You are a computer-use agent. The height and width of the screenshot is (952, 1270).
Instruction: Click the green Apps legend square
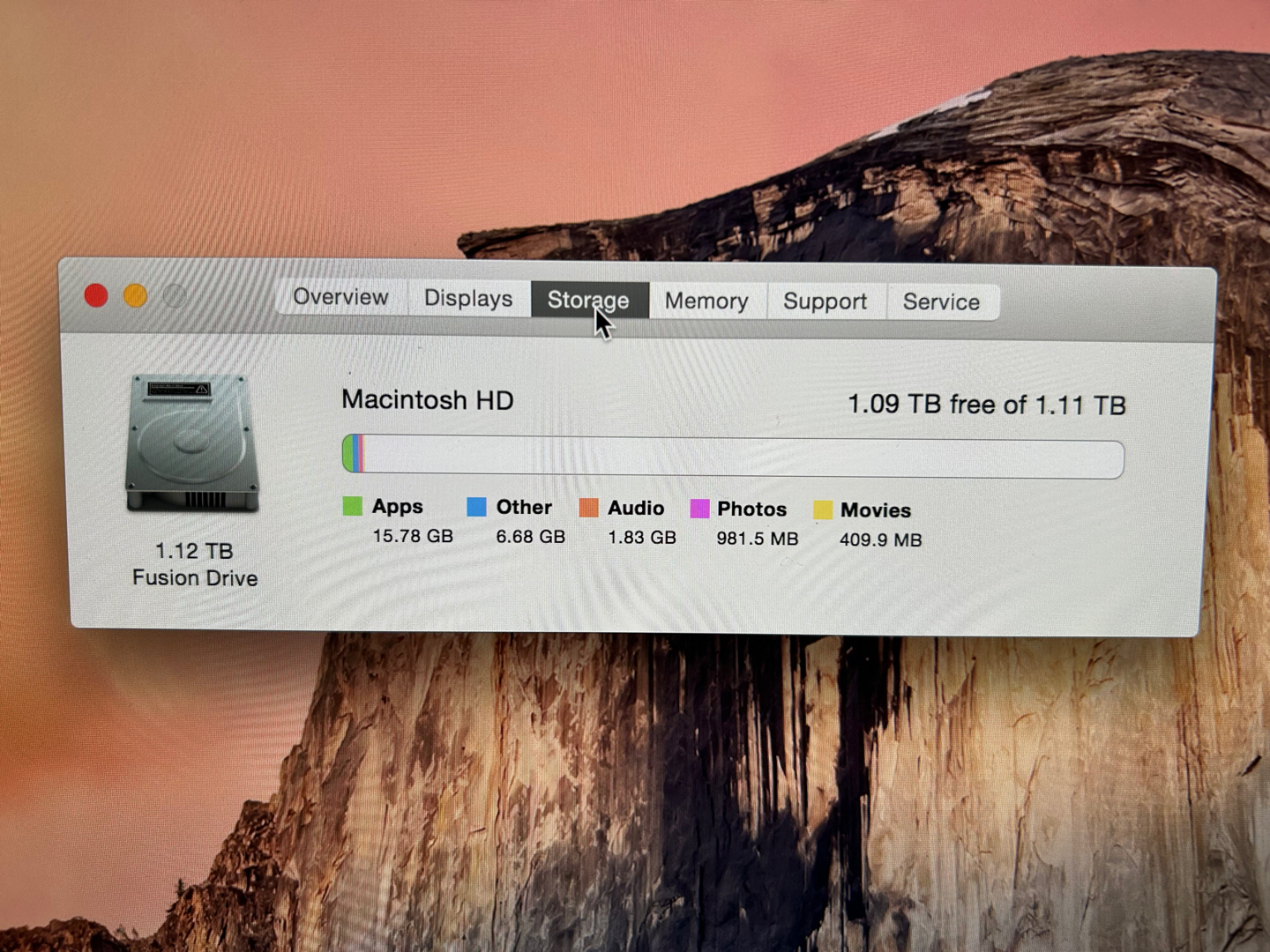353,506
